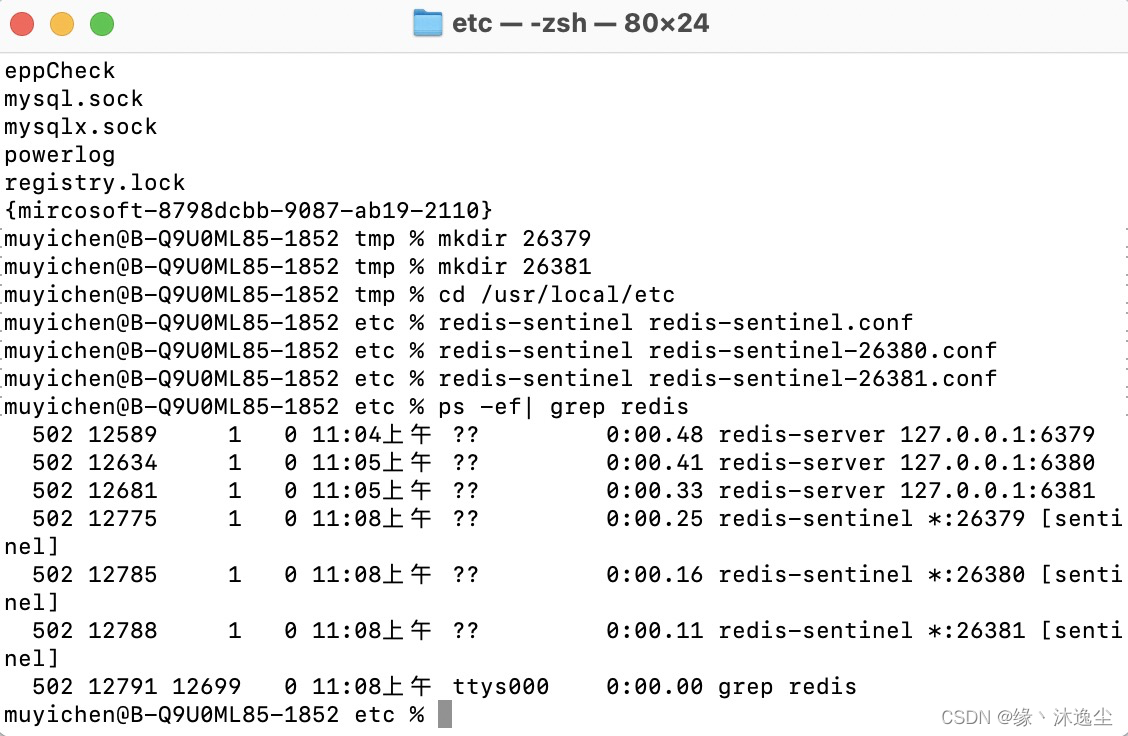Click the 'cd /usr/local/etc' command

(556, 295)
